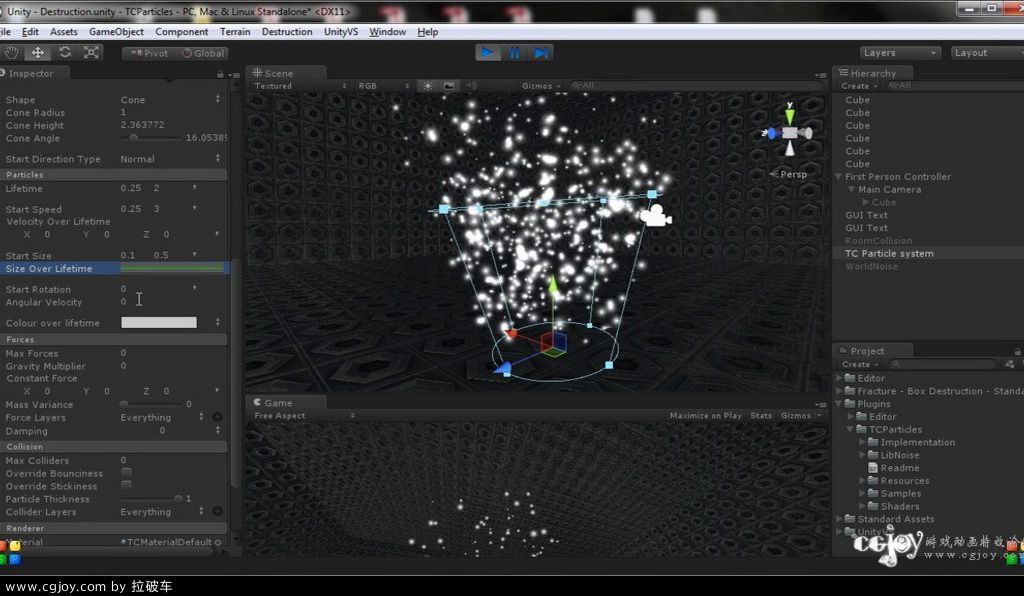The height and width of the screenshot is (596, 1024).
Task: Open the Edit menu
Action: tap(30, 31)
